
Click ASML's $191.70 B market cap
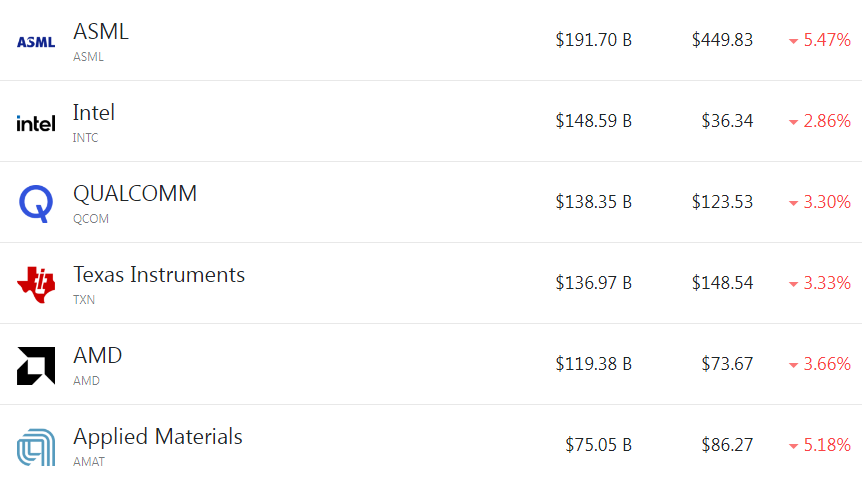[594, 40]
